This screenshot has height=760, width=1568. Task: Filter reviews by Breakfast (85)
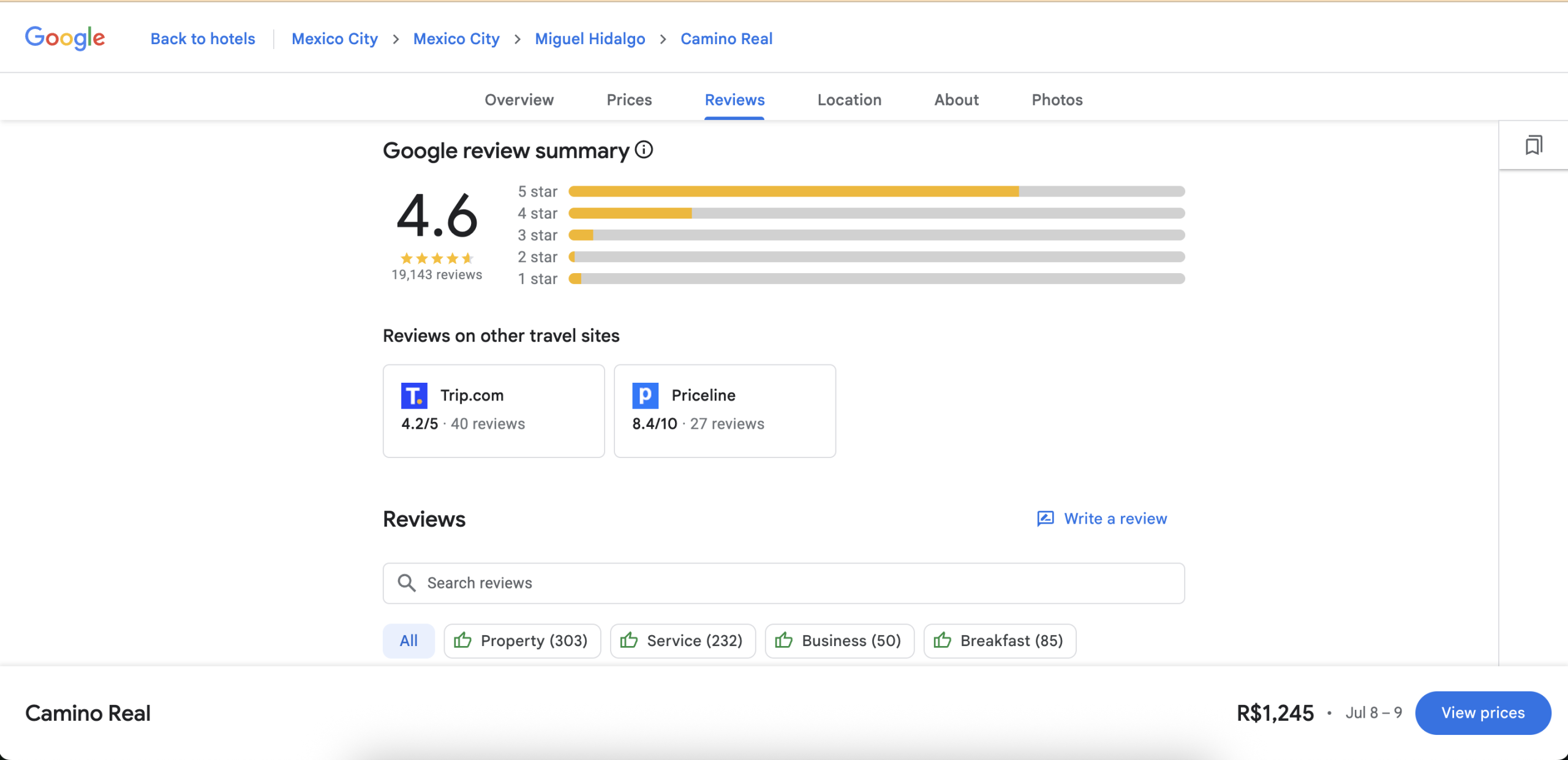[x=1000, y=641]
